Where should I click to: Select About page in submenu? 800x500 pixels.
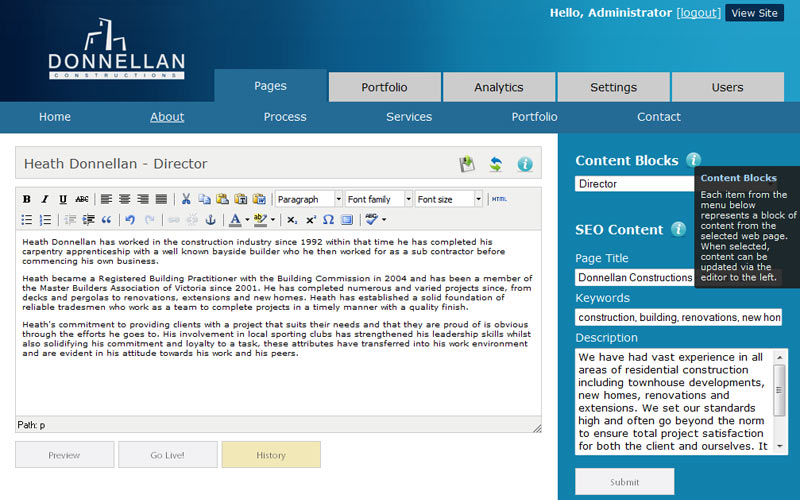point(167,117)
